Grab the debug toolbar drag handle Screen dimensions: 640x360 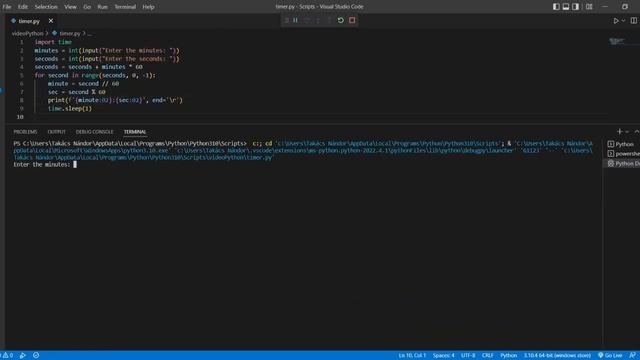pos(287,20)
